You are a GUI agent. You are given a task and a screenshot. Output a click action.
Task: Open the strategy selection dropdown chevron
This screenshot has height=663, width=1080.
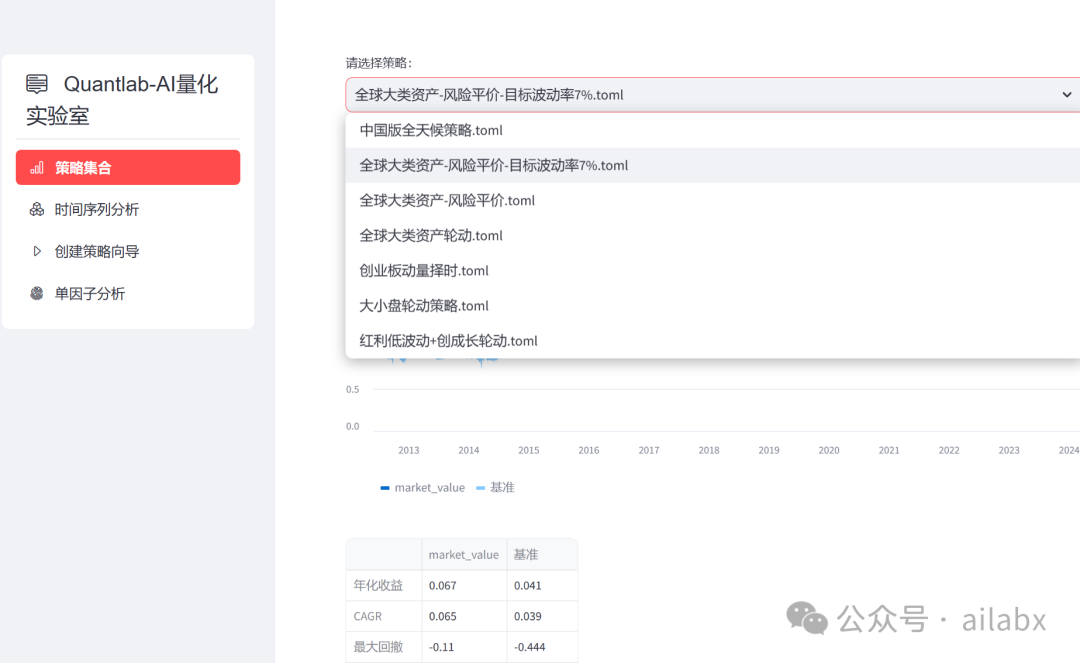tap(1067, 95)
